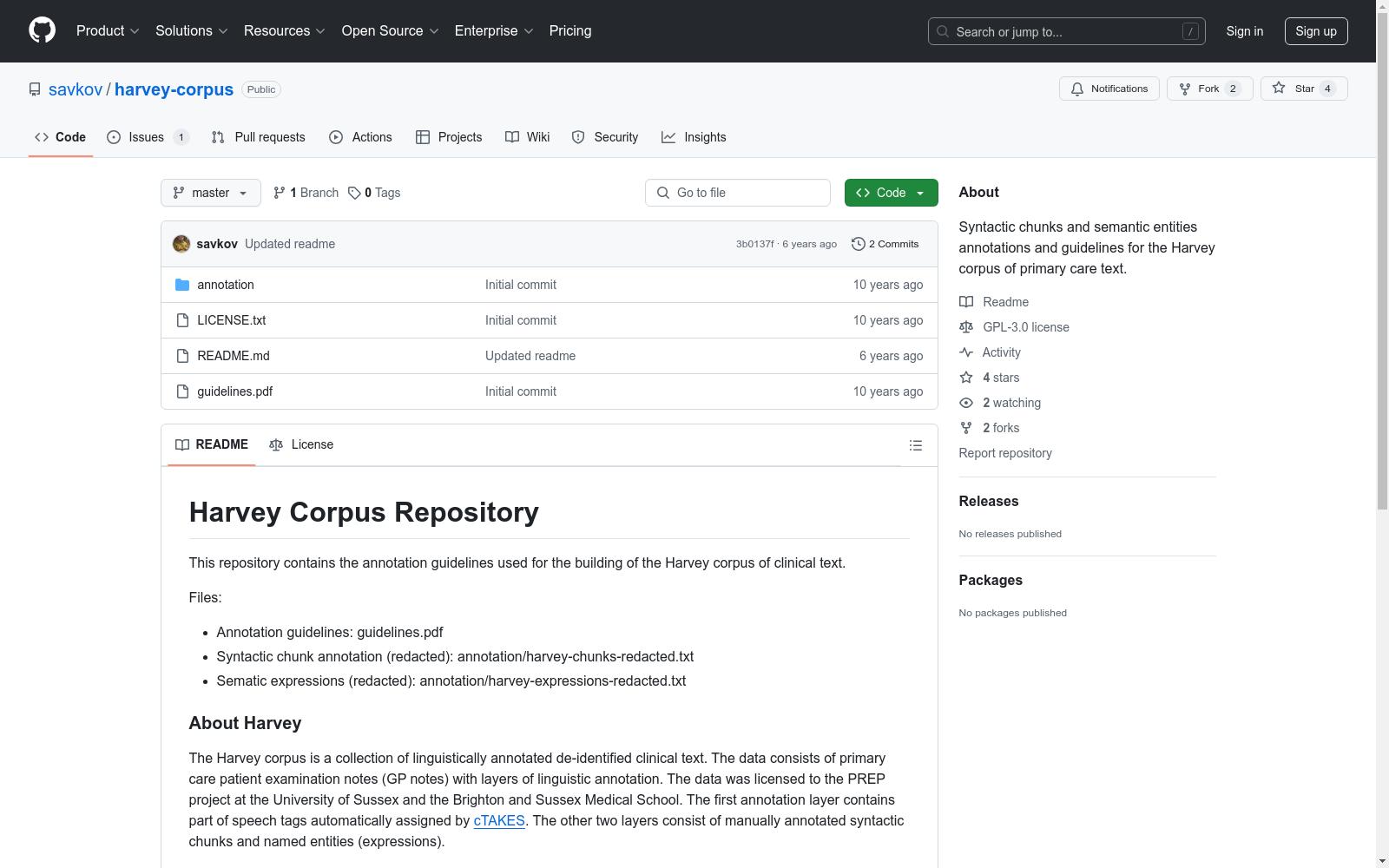1389x868 pixels.
Task: Click savkov's avatar in commit row
Action: (x=181, y=244)
